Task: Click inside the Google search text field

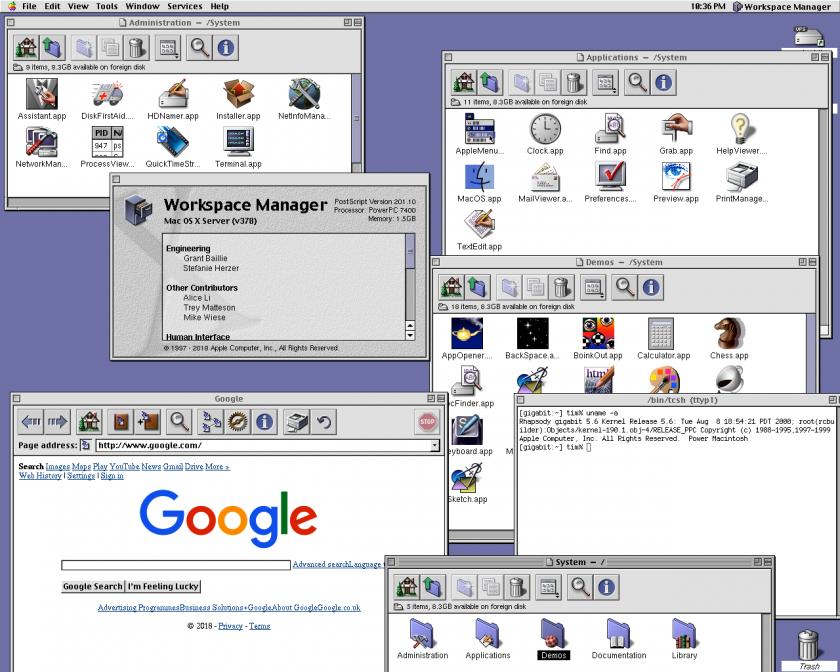Action: (x=176, y=565)
